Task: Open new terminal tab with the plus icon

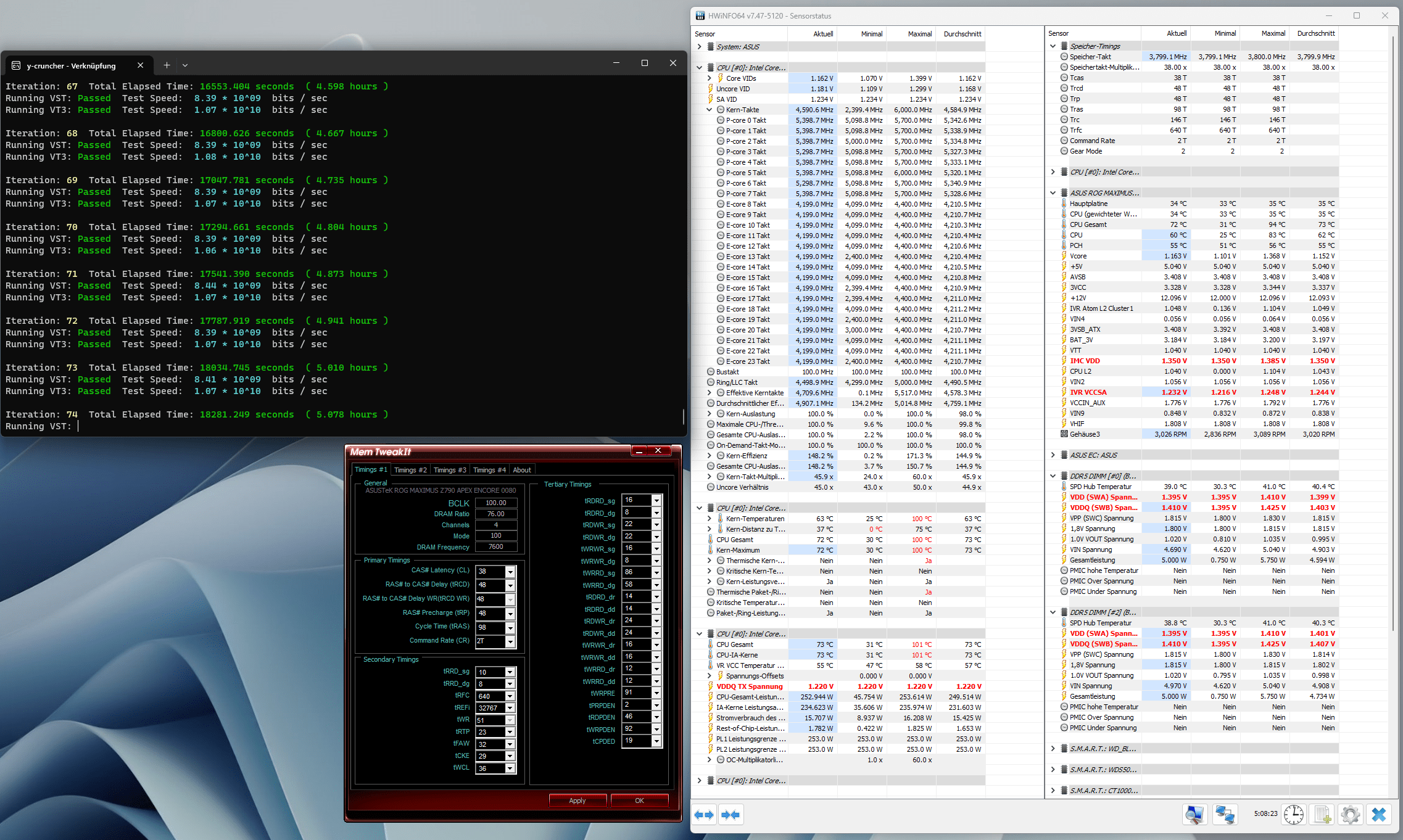Action: click(167, 65)
